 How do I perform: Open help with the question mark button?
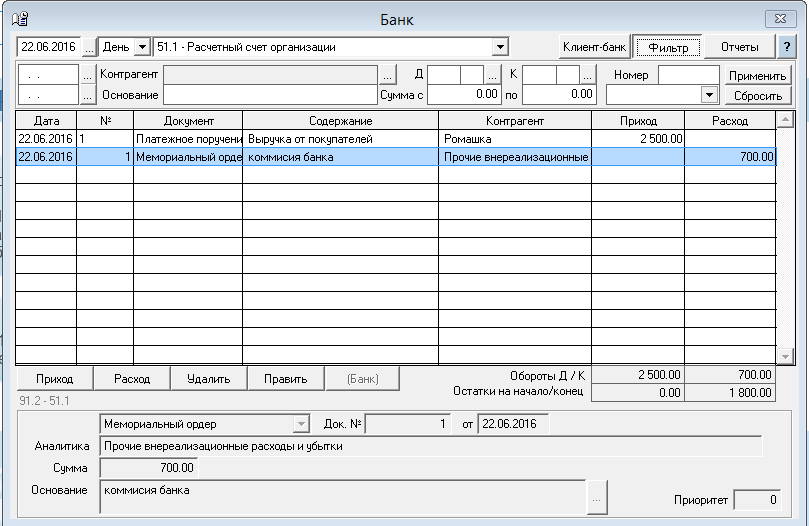tap(786, 47)
